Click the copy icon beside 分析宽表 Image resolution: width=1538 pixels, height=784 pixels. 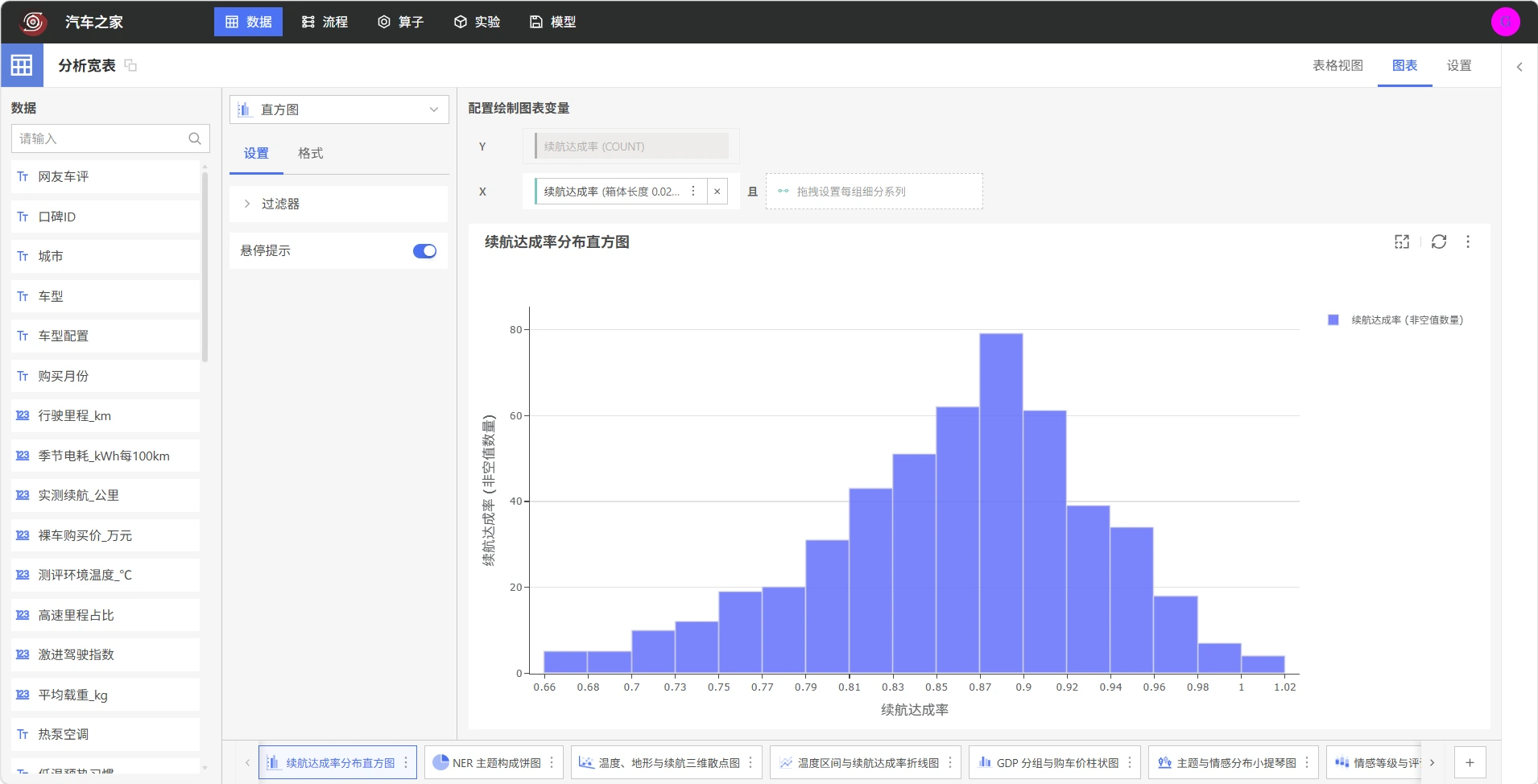pyautogui.click(x=130, y=65)
